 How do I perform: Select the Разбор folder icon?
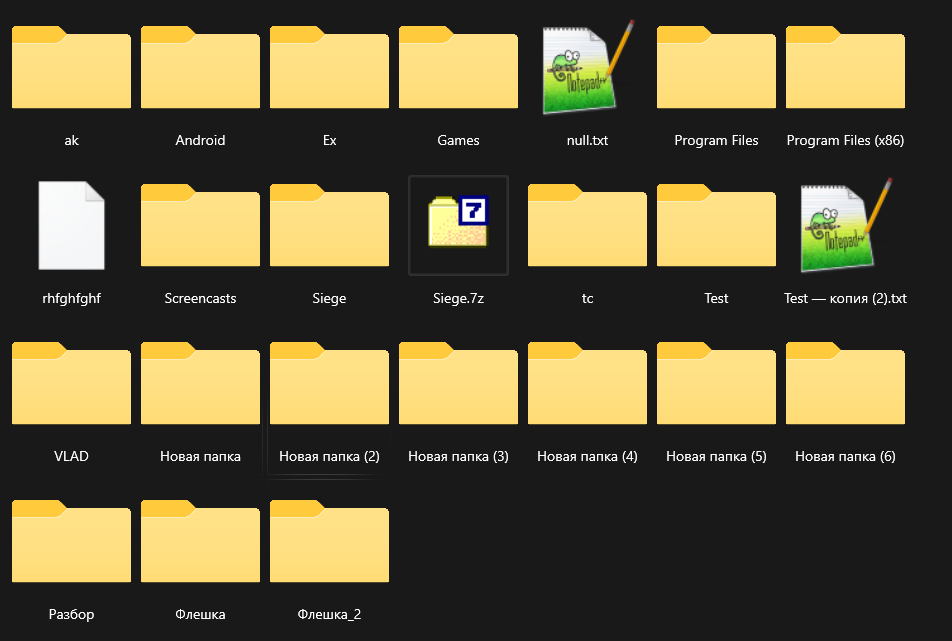click(71, 541)
